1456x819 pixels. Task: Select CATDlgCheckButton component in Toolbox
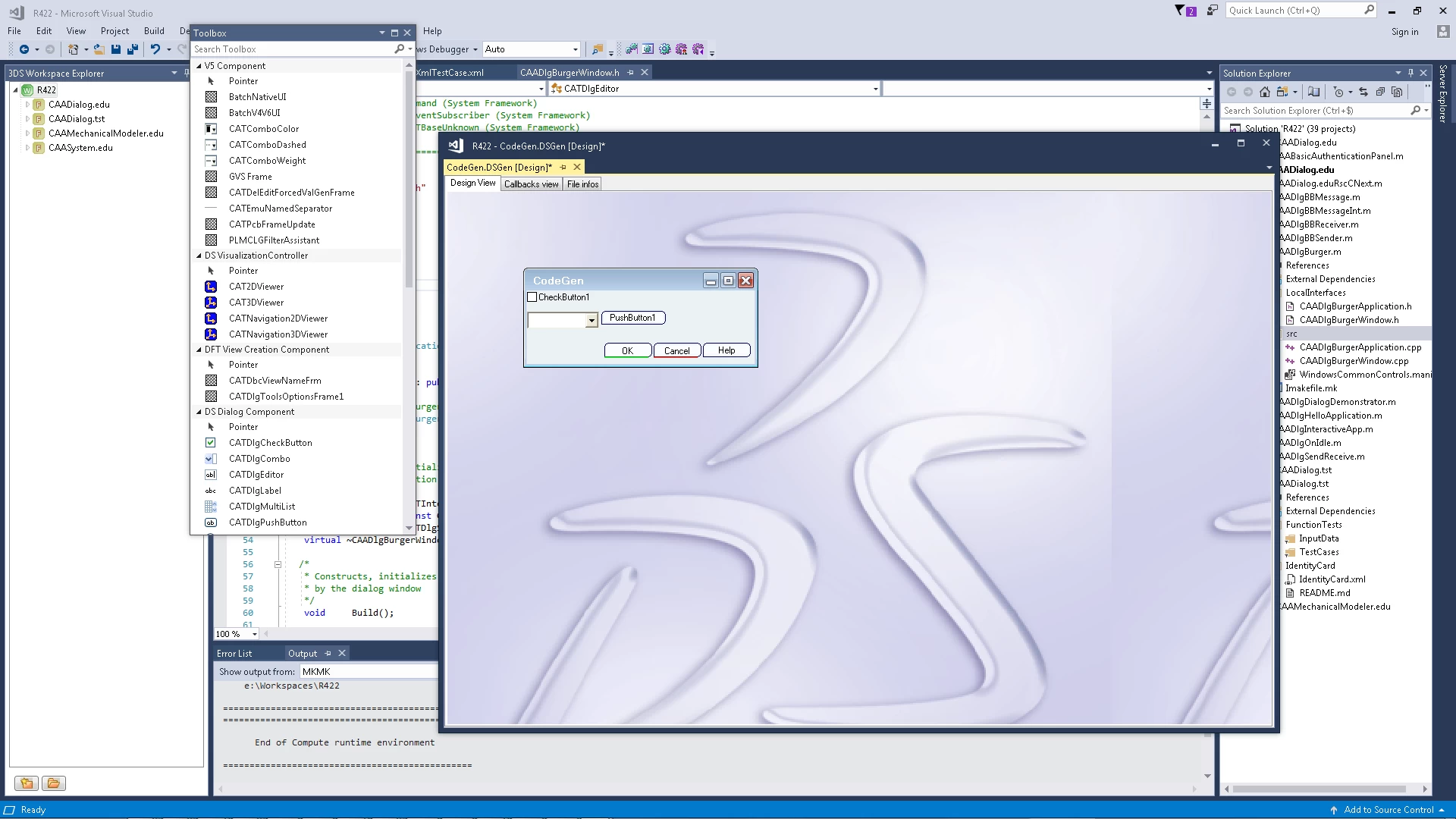[x=270, y=443]
